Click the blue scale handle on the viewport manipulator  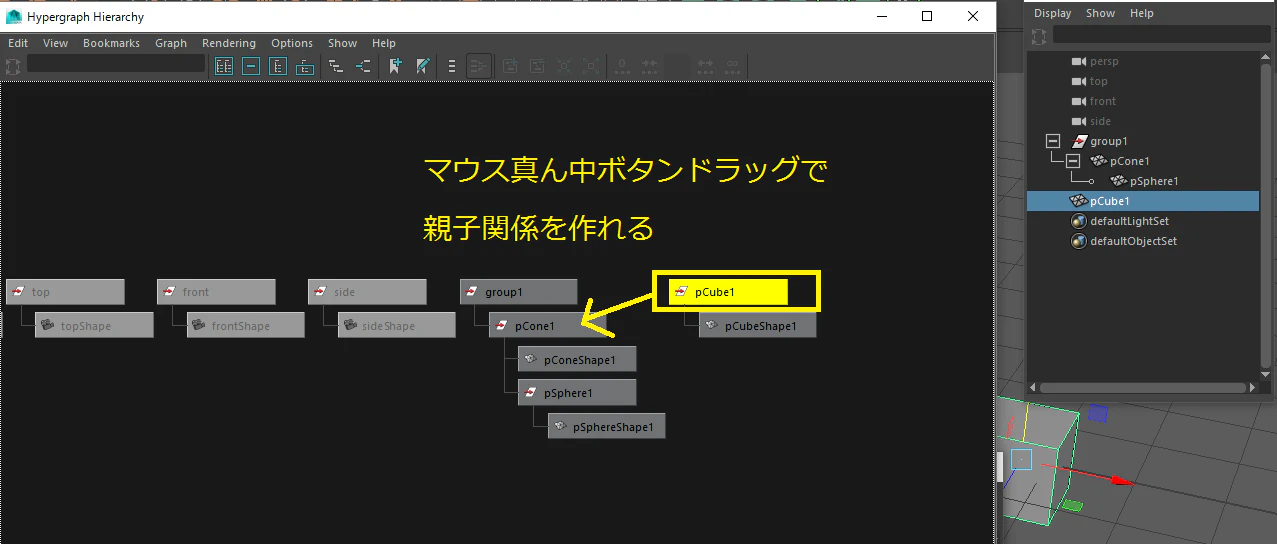coord(1098,412)
